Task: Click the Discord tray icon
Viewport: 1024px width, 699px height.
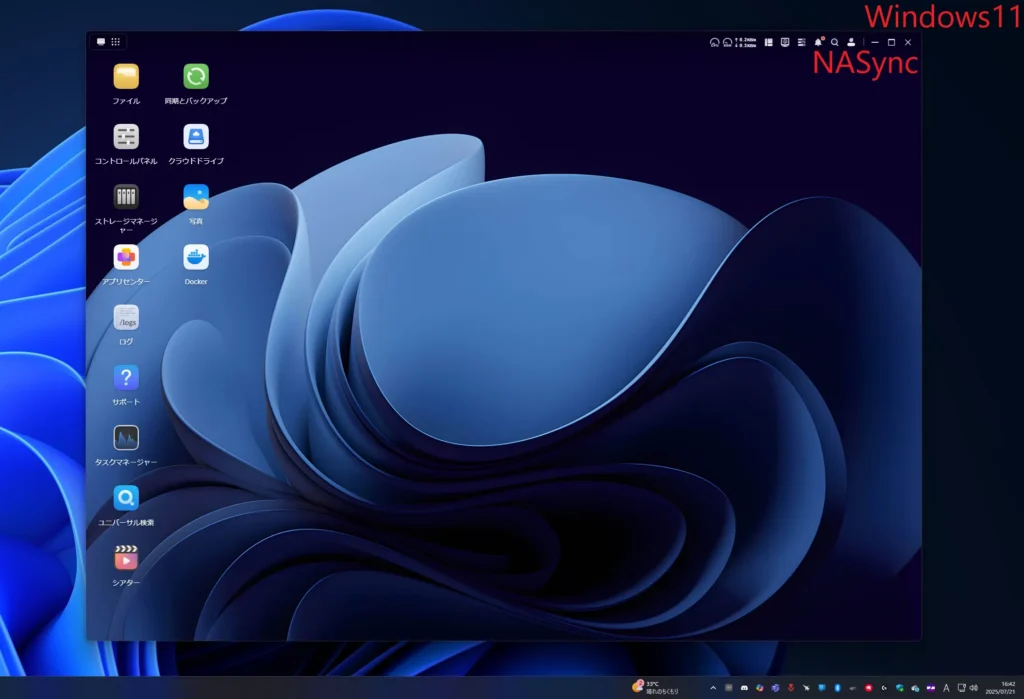Action: [x=744, y=688]
